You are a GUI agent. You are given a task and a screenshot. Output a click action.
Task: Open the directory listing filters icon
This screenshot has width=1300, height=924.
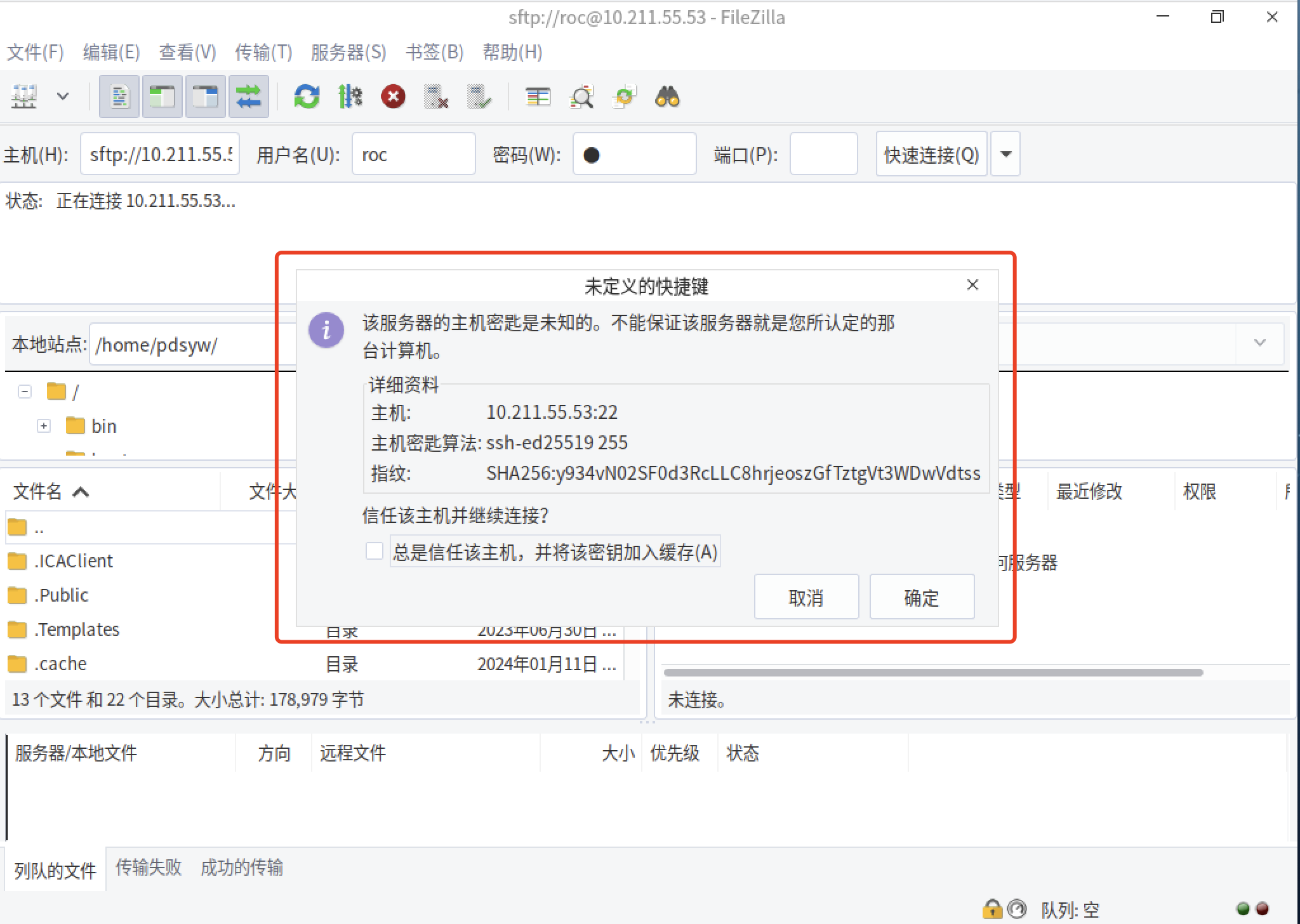(x=538, y=97)
